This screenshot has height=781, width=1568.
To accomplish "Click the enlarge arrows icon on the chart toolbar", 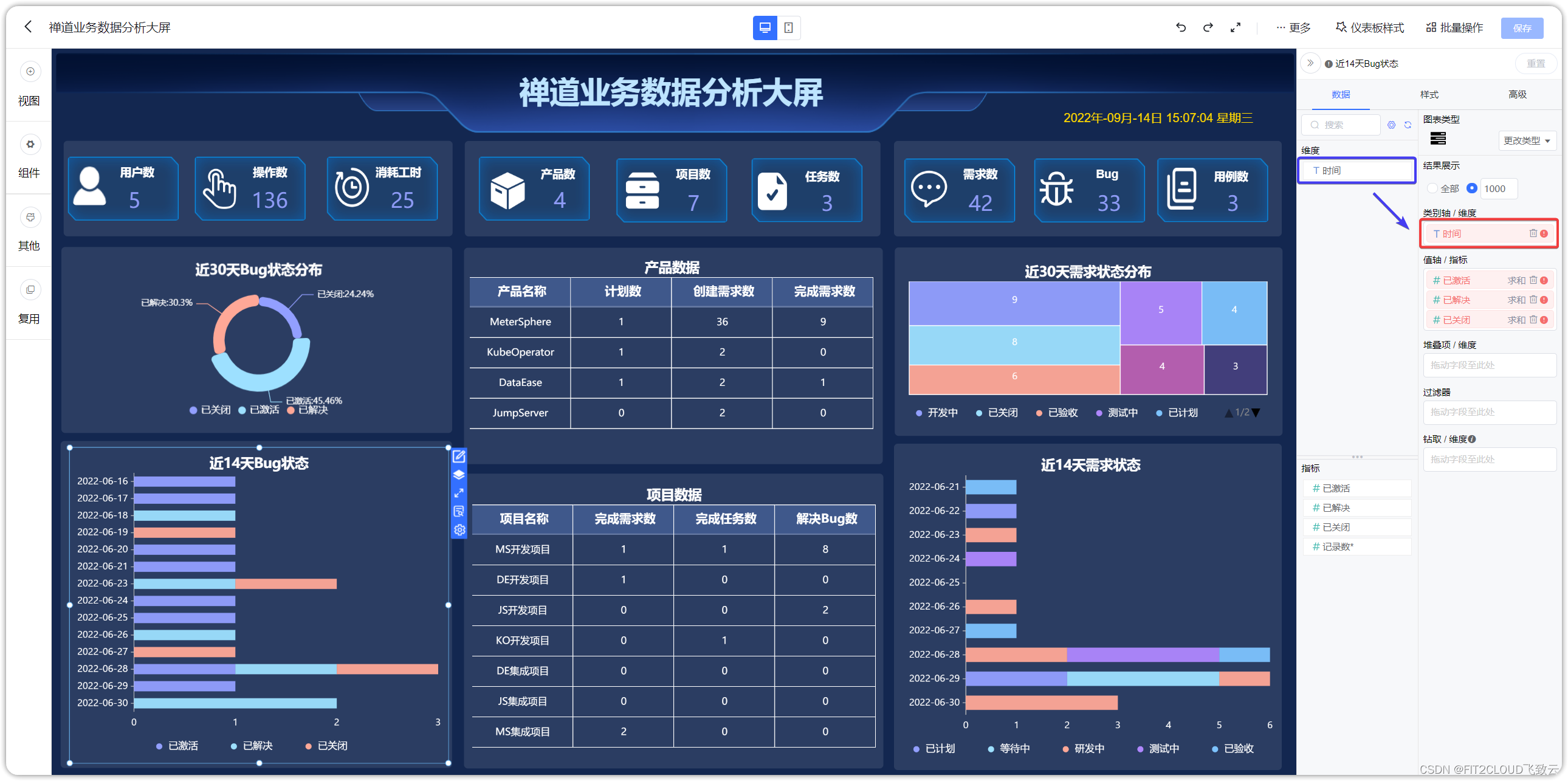I will click(x=459, y=493).
